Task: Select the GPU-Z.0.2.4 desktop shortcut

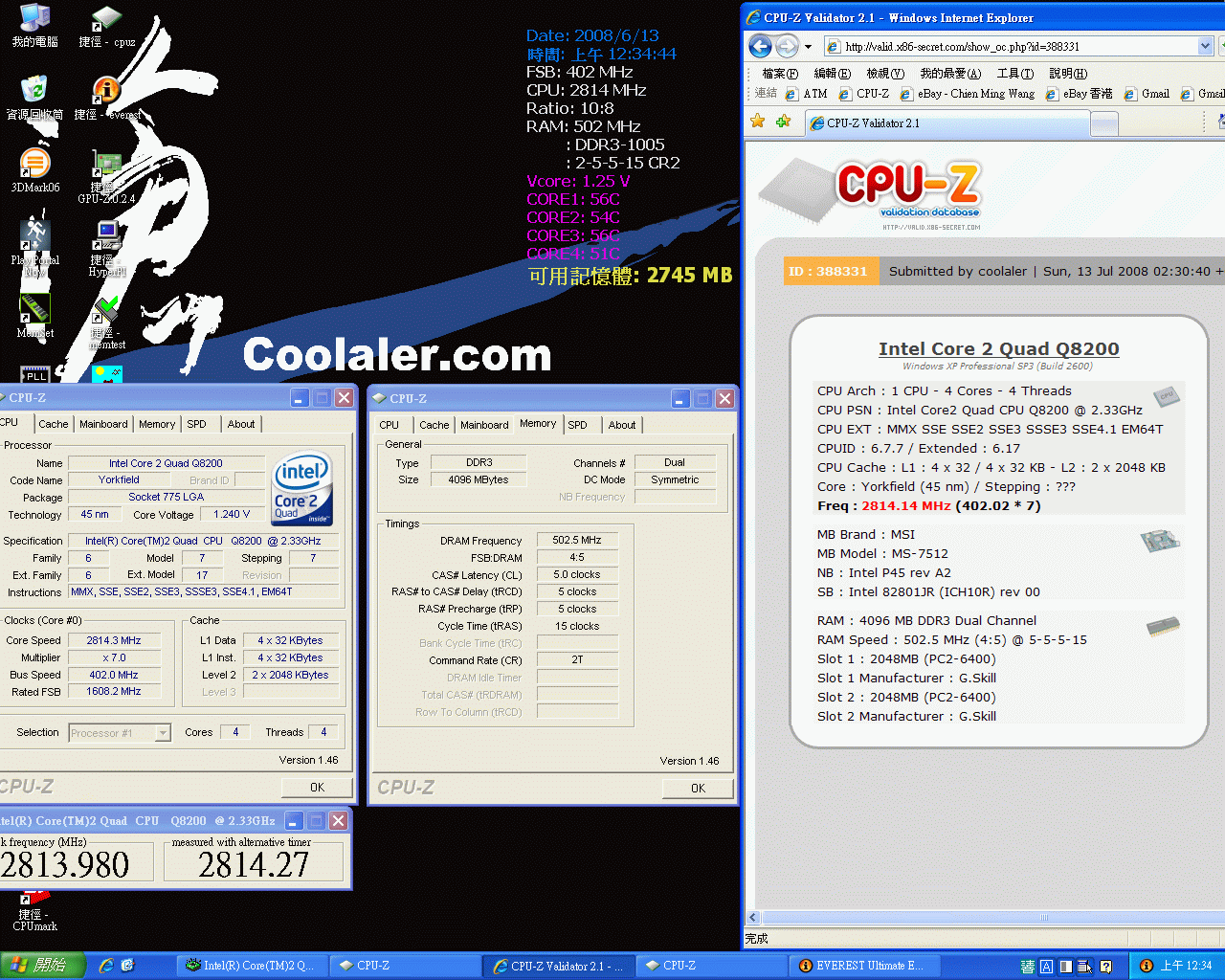Action: tap(106, 178)
